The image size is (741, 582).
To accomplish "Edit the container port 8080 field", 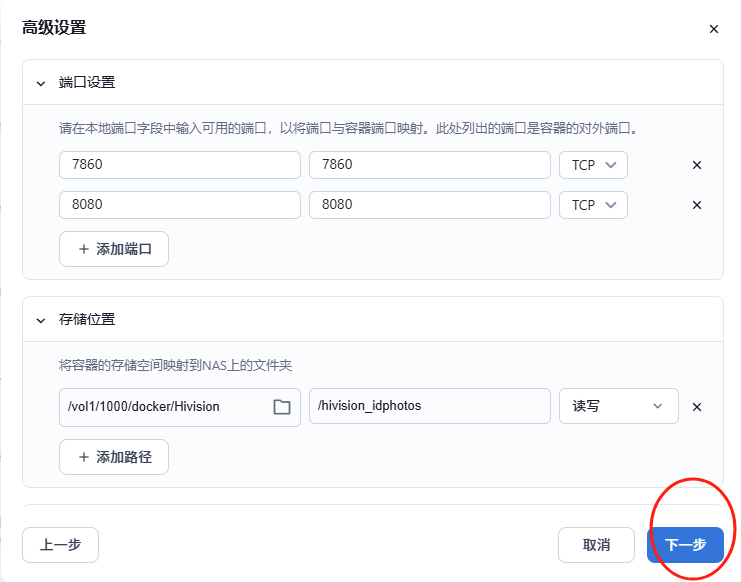I will [x=430, y=205].
